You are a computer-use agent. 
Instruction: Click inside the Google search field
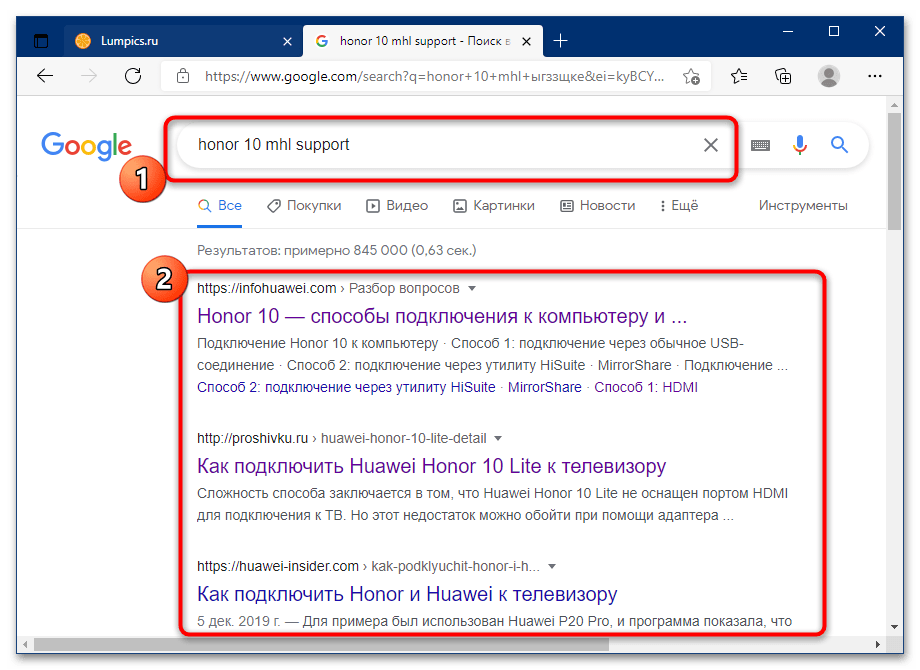tap(440, 145)
